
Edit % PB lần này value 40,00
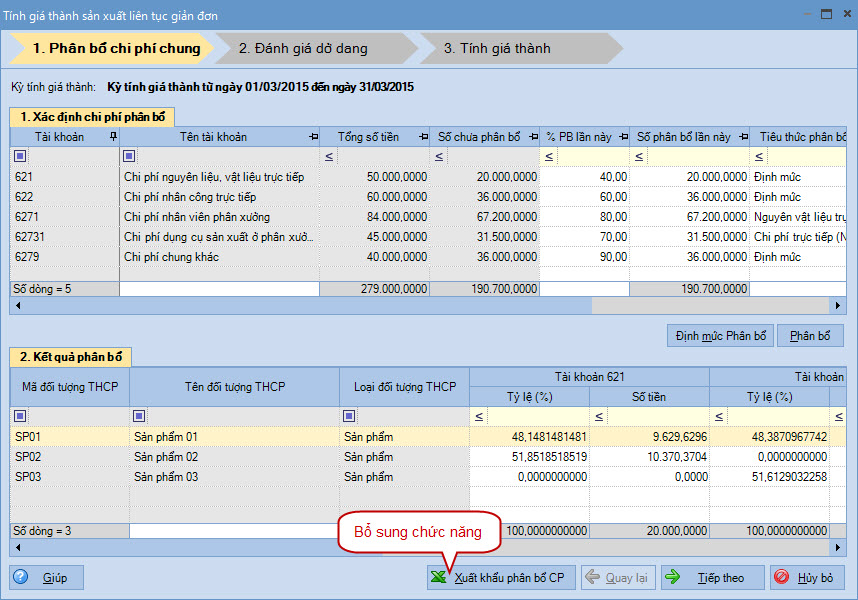pyautogui.click(x=584, y=177)
